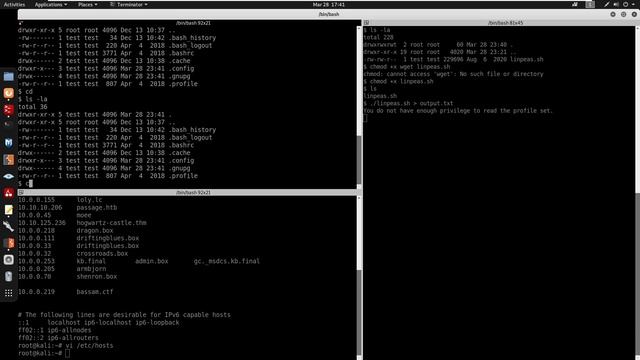Click the hosts entry 'dragon.box'
Screen dimensions: 640x360
[95, 231]
